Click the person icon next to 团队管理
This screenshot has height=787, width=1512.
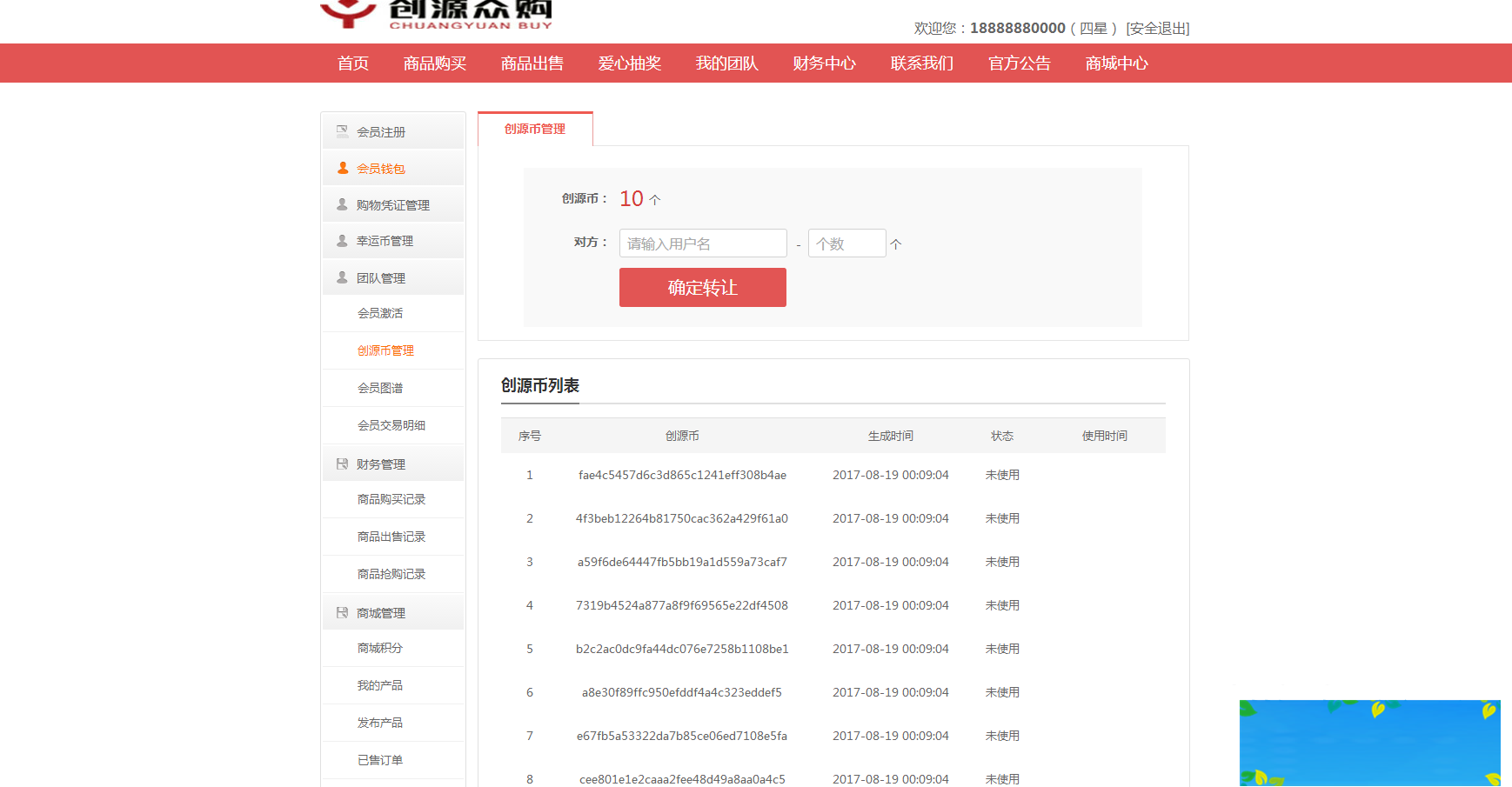pos(341,277)
